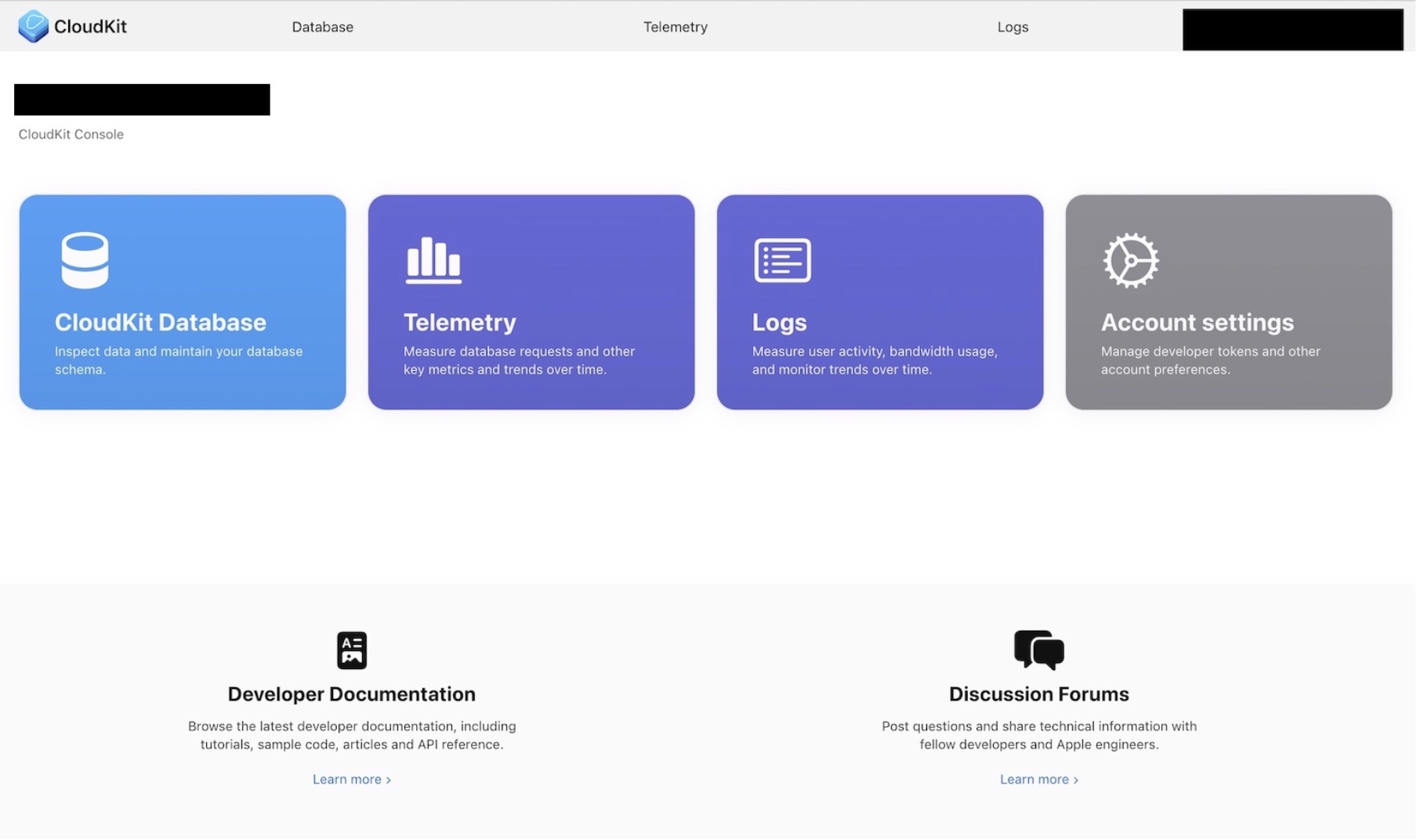Click the Developer Documentation page icon

352,650
